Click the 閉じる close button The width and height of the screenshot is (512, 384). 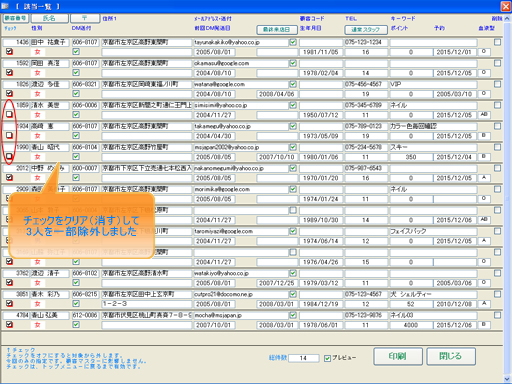pyautogui.click(x=451, y=356)
